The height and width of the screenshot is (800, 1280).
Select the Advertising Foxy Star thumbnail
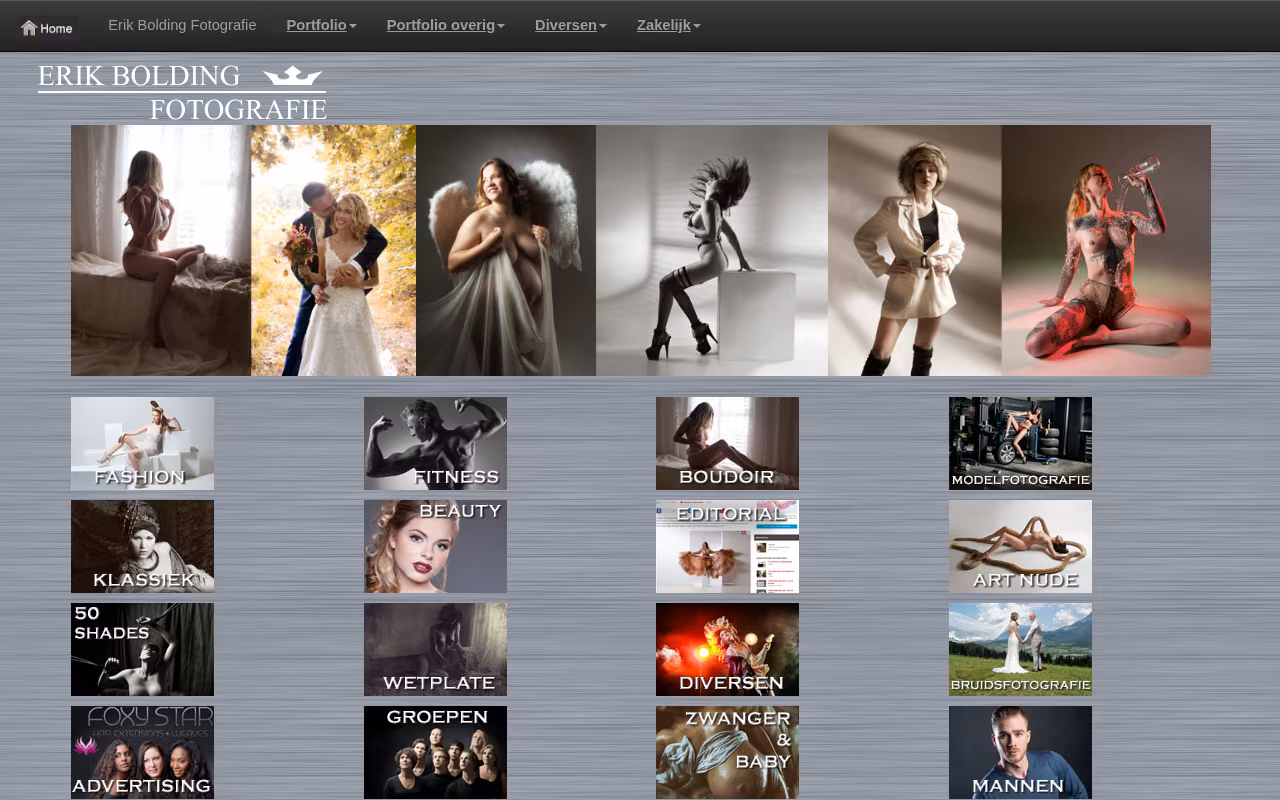142,752
